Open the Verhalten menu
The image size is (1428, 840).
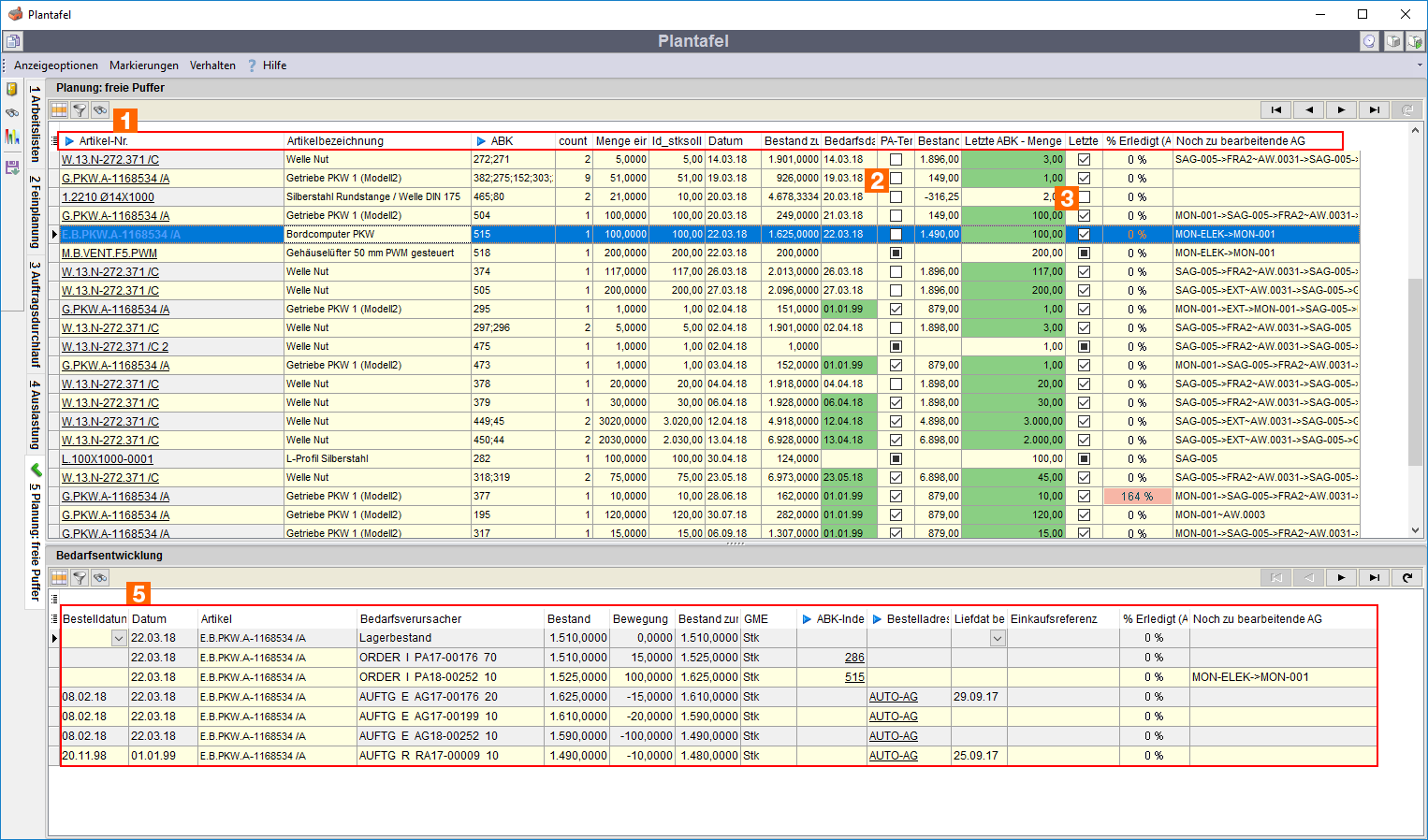tap(212, 65)
